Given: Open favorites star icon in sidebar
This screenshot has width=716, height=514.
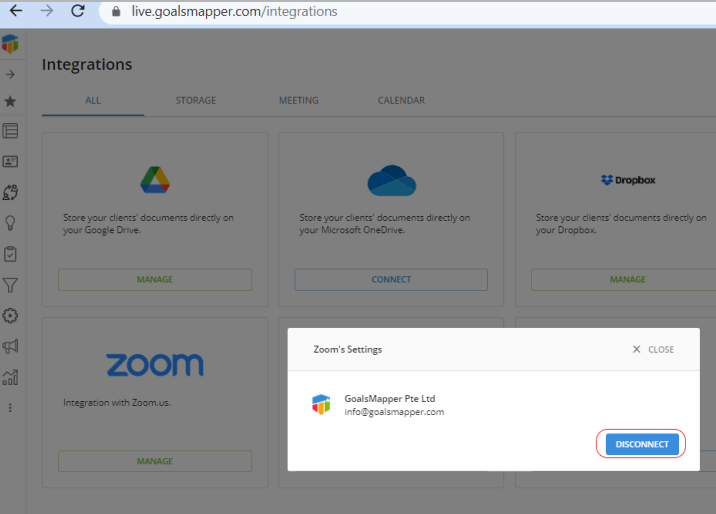Looking at the screenshot, I should click(x=10, y=101).
